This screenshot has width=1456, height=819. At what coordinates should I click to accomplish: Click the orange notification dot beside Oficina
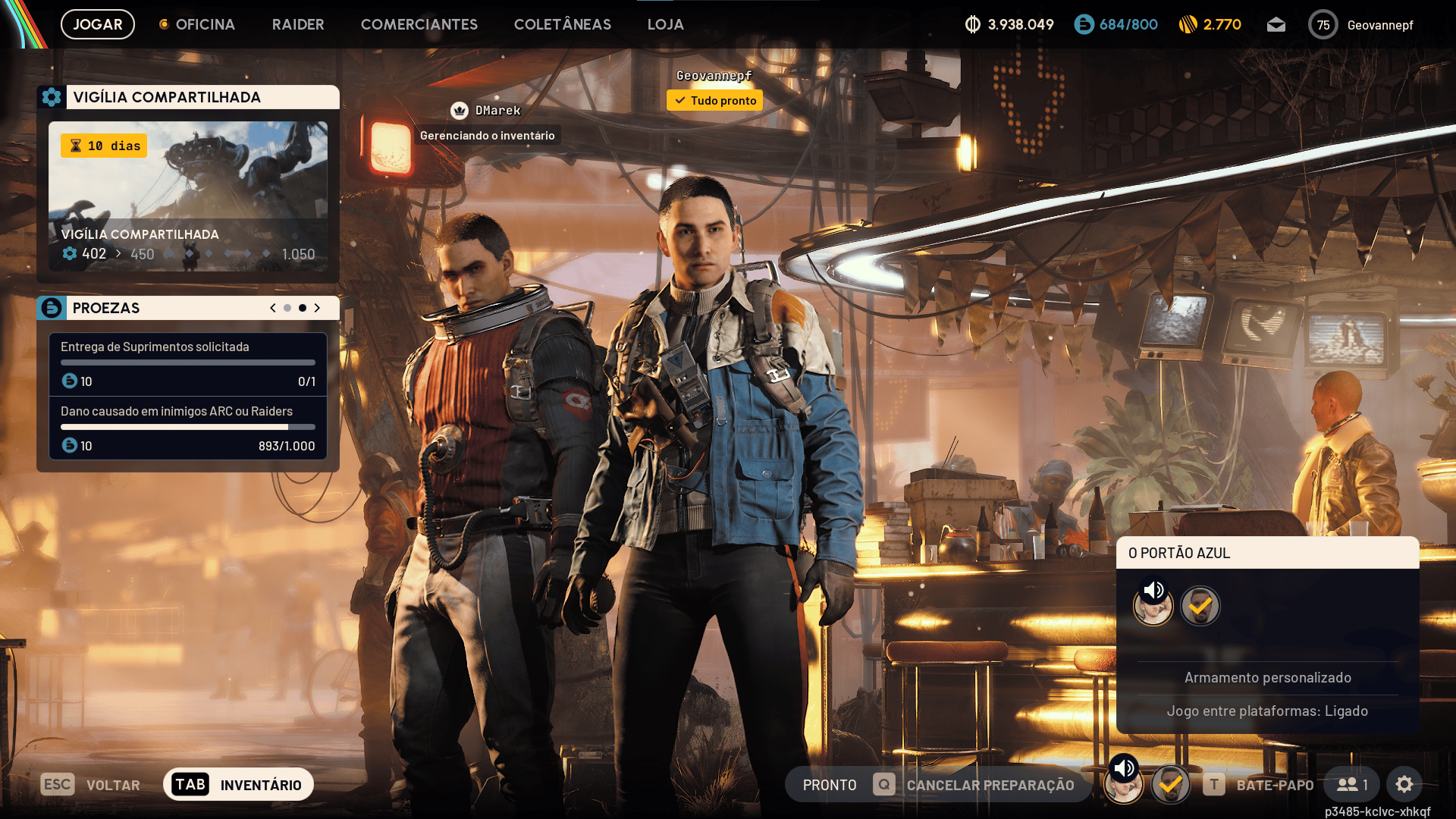tap(163, 24)
